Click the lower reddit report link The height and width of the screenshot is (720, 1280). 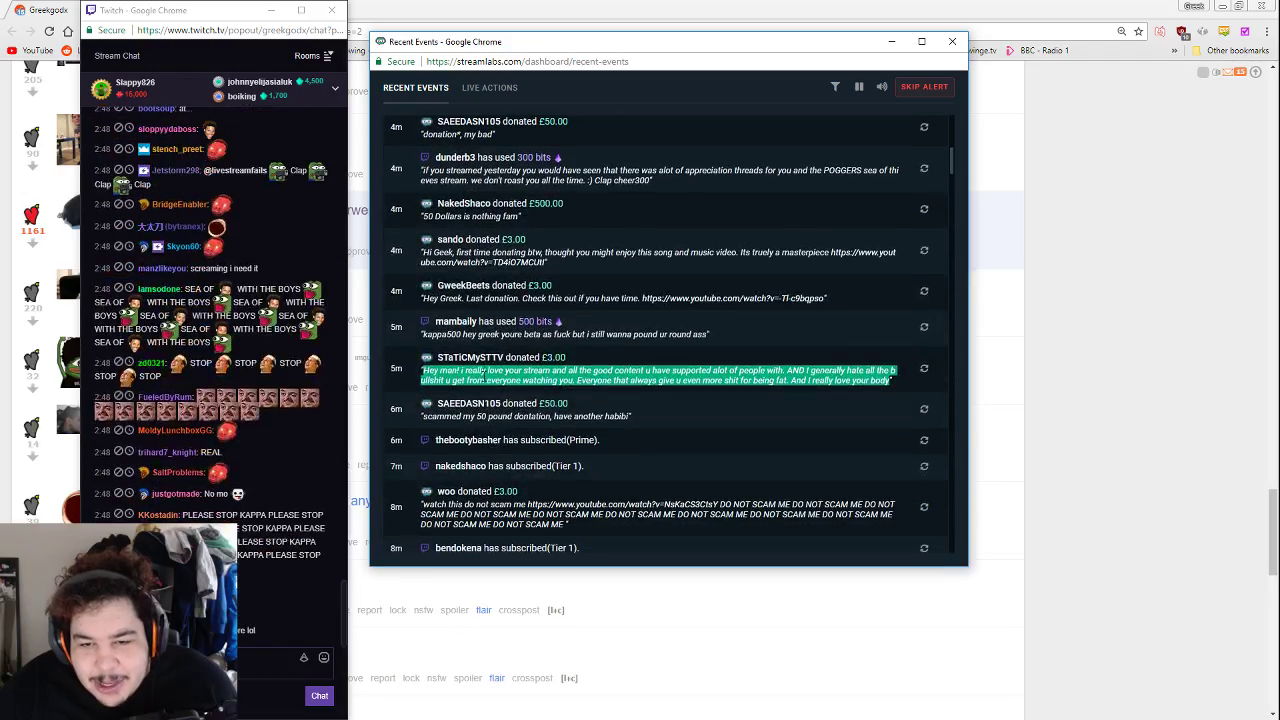pyautogui.click(x=383, y=678)
